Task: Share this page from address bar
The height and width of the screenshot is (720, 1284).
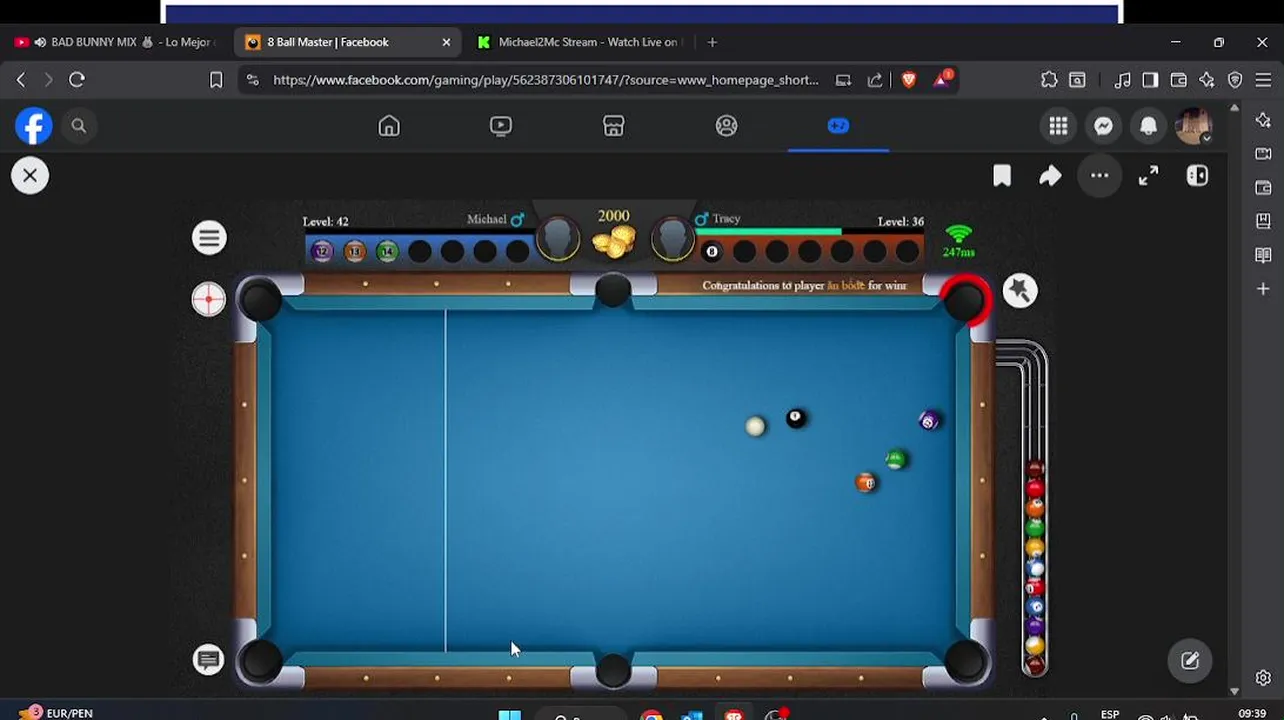Action: click(876, 80)
